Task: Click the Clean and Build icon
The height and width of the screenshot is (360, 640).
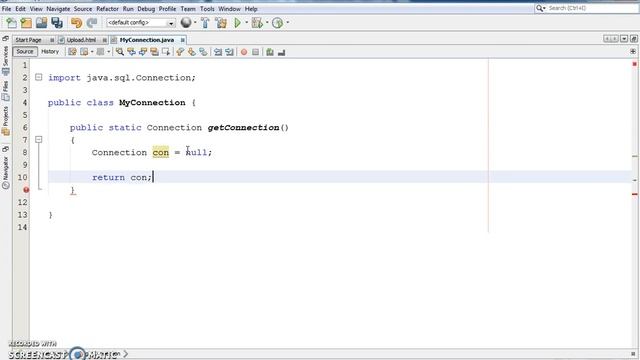Action: tap(221, 23)
